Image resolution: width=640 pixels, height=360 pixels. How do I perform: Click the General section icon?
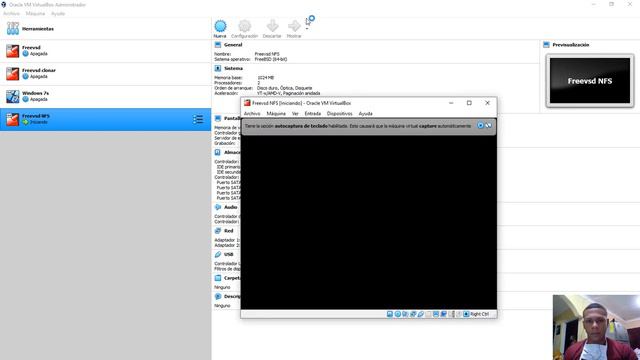[x=218, y=45]
